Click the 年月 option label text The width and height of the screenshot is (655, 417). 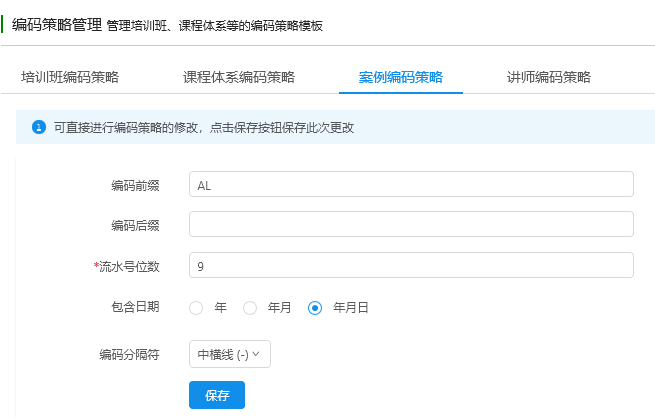(279, 308)
